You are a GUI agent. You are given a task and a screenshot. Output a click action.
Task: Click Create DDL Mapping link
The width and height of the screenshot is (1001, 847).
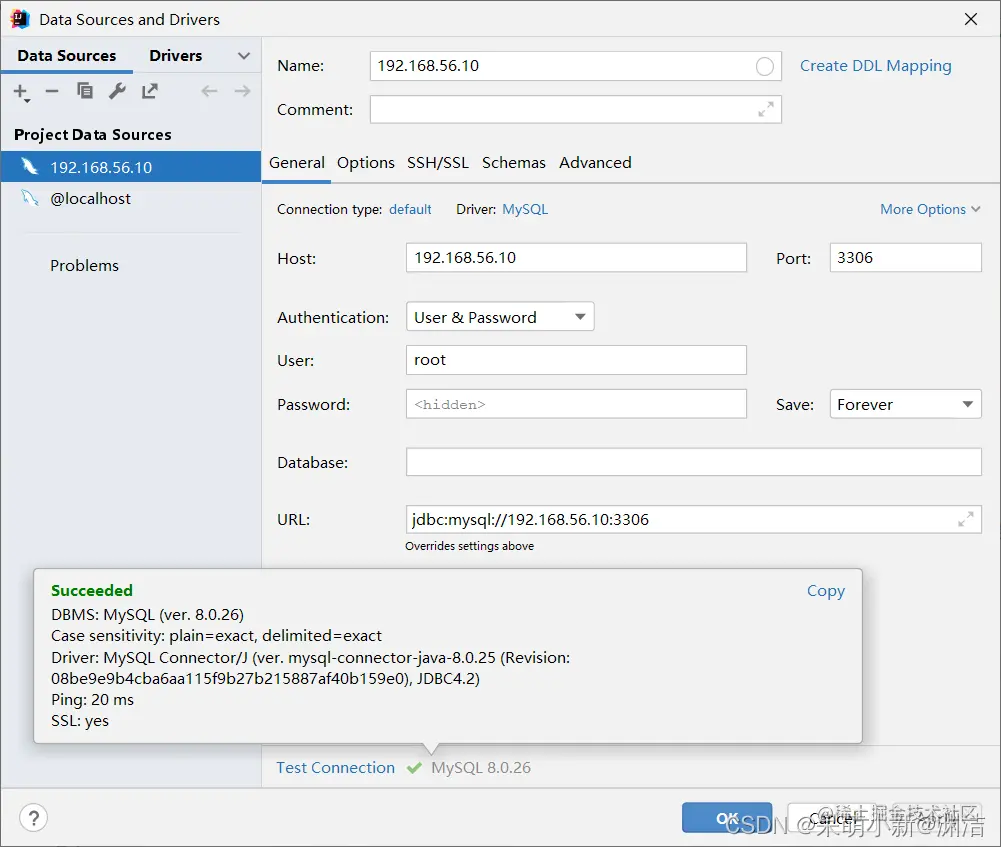click(x=875, y=66)
